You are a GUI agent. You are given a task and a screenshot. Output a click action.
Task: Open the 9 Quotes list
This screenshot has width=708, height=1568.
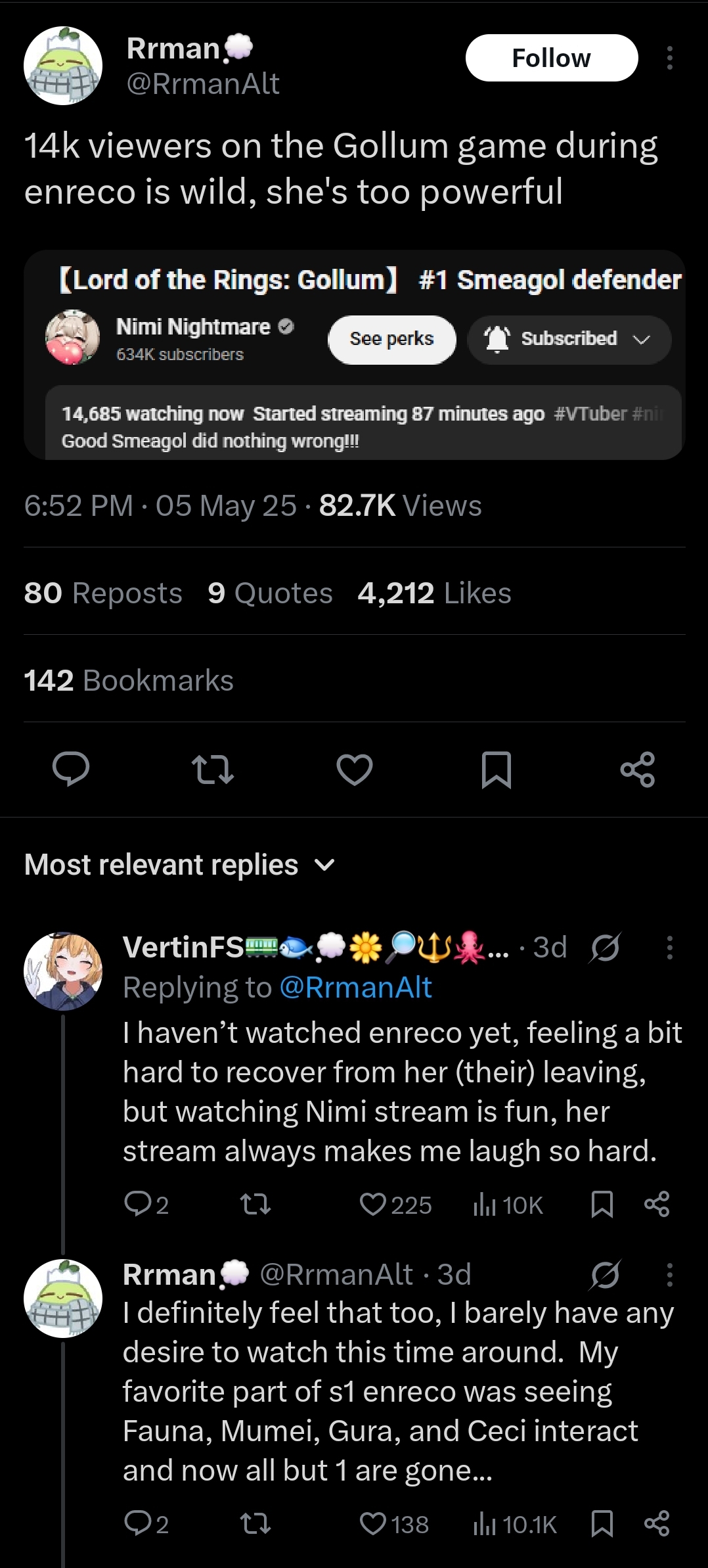click(x=270, y=593)
